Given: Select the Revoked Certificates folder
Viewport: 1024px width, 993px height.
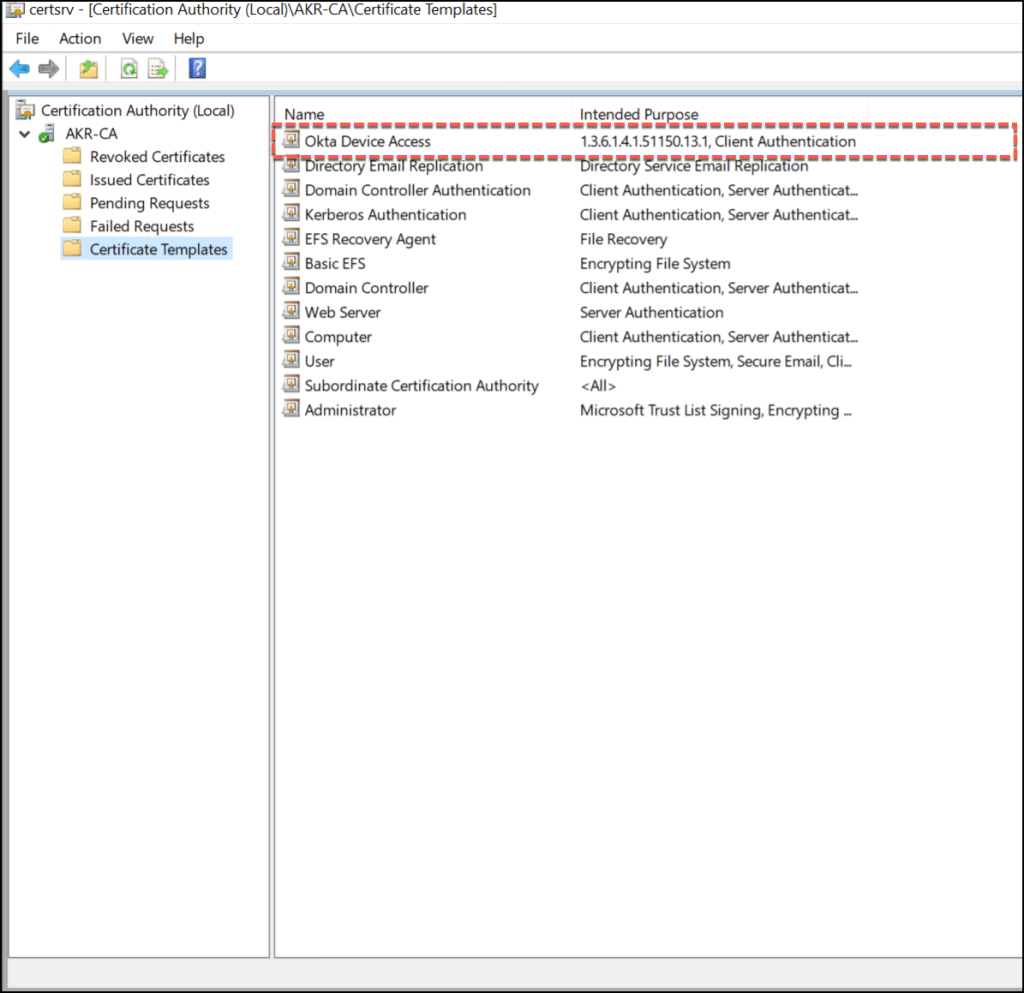Looking at the screenshot, I should pyautogui.click(x=157, y=157).
